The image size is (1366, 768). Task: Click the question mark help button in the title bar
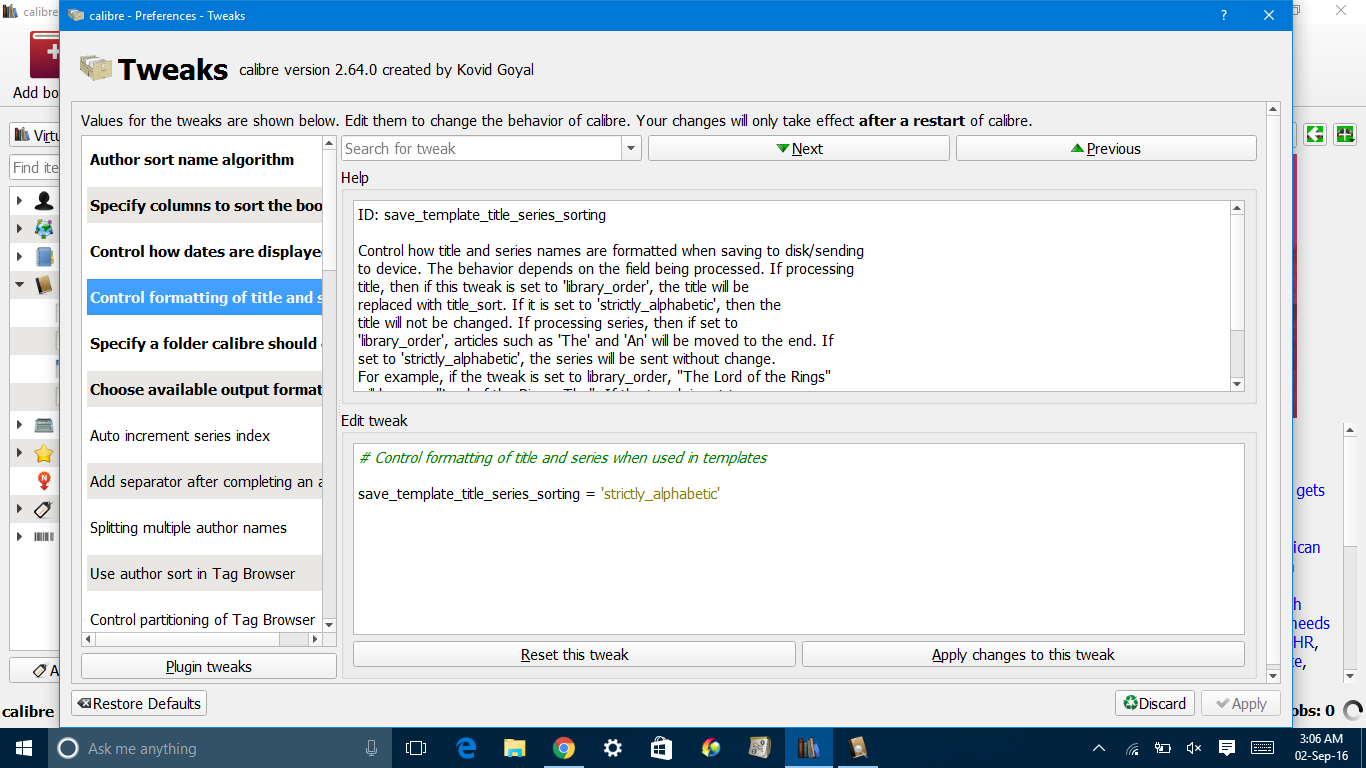[x=1224, y=15]
